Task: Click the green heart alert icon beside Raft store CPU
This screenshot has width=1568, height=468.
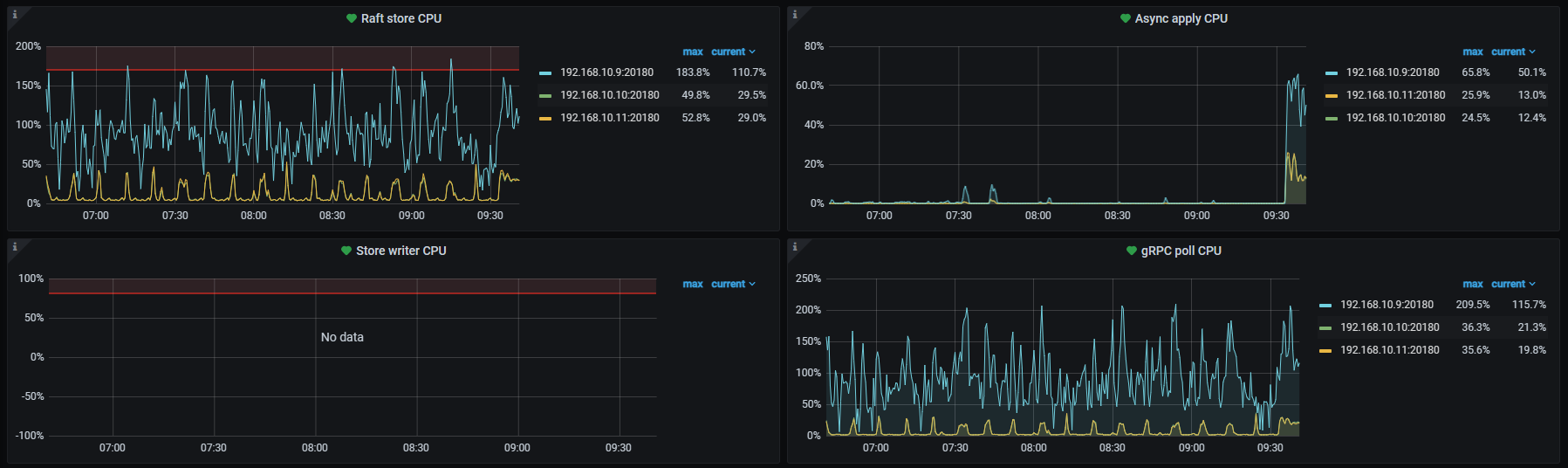Action: 351,18
